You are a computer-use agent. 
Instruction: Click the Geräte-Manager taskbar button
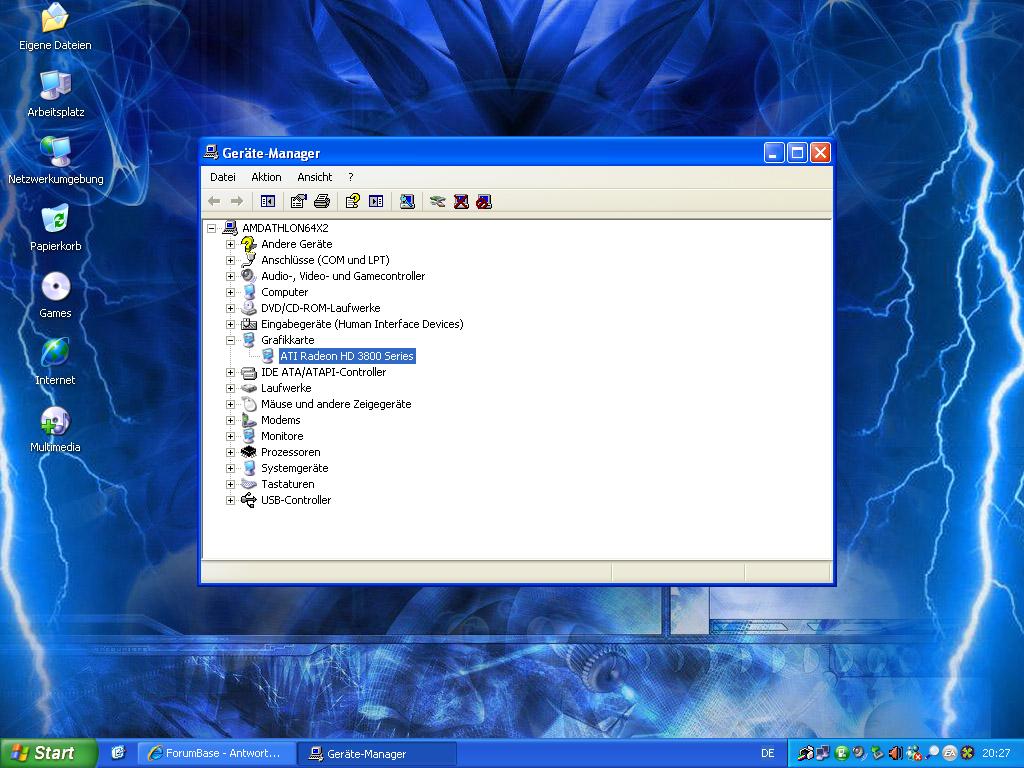tap(376, 753)
